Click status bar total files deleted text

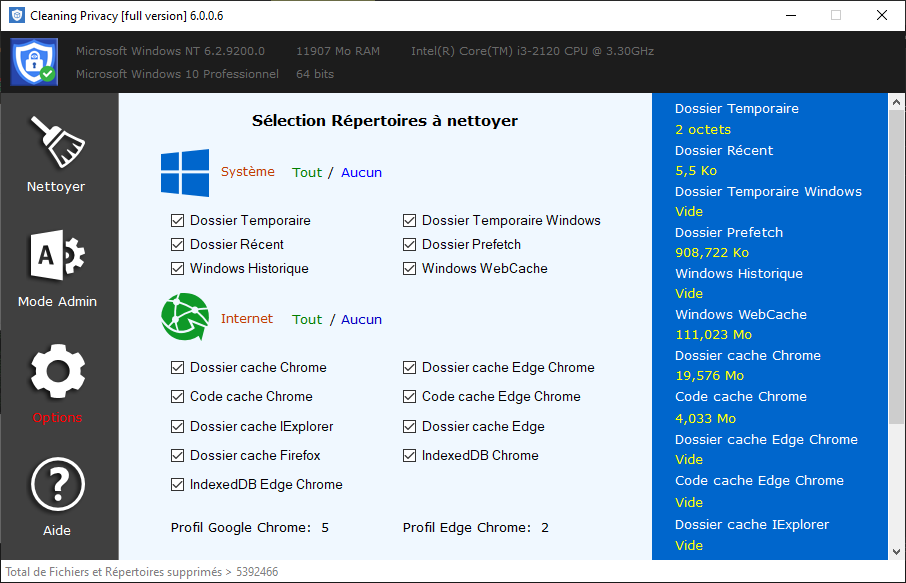[142, 572]
